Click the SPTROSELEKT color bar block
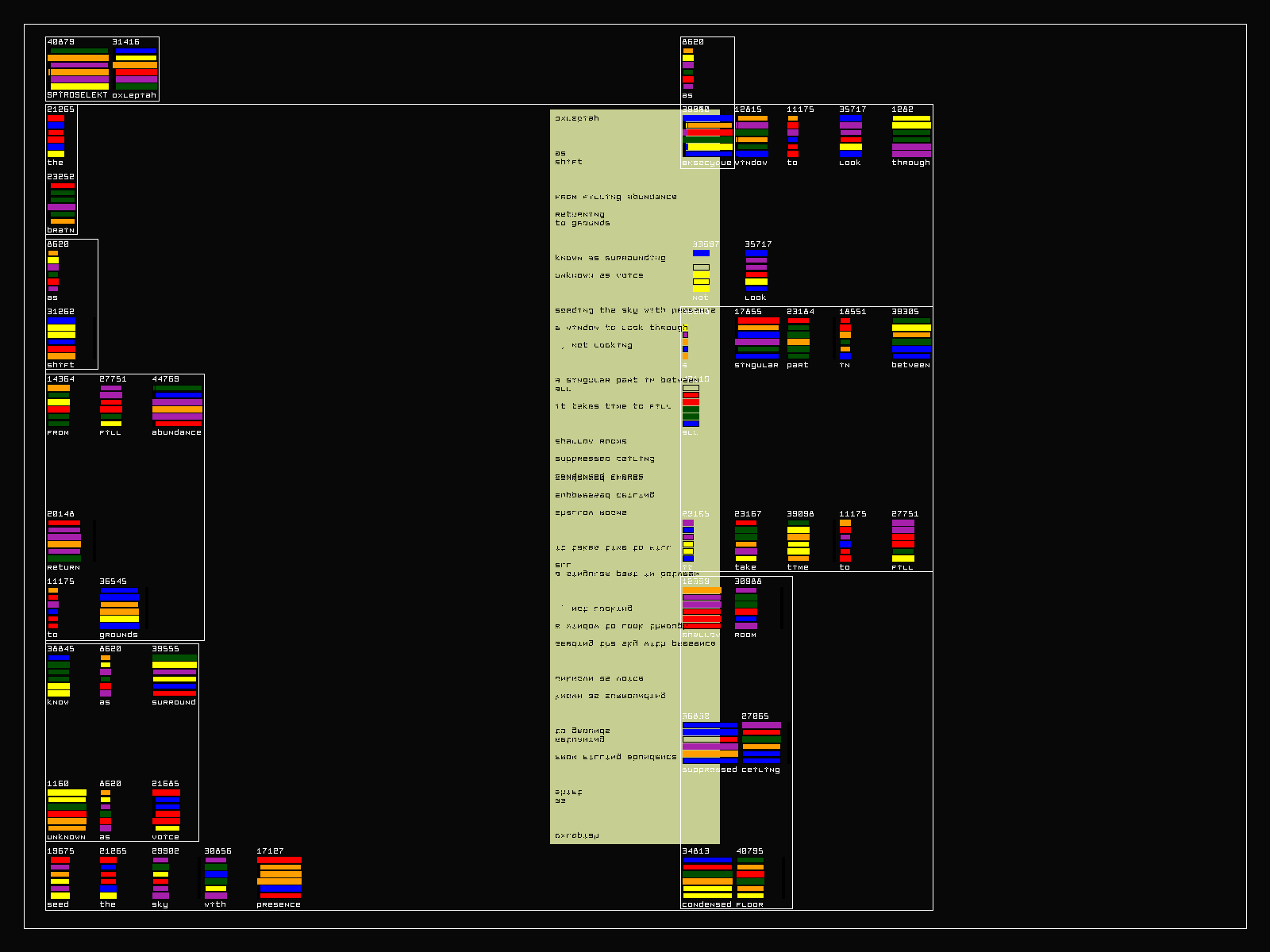Image resolution: width=1270 pixels, height=952 pixels. pos(79,68)
